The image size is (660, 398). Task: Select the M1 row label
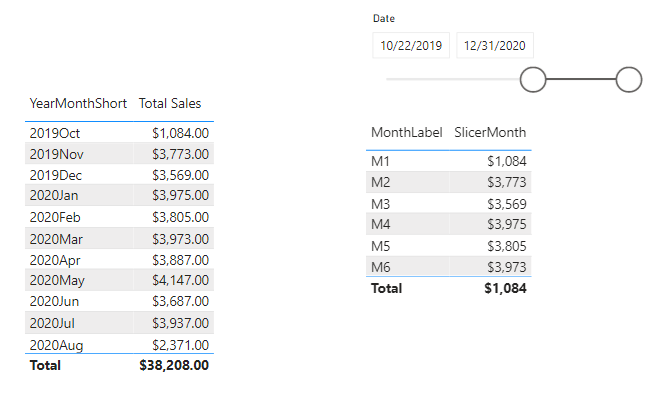[x=381, y=162]
